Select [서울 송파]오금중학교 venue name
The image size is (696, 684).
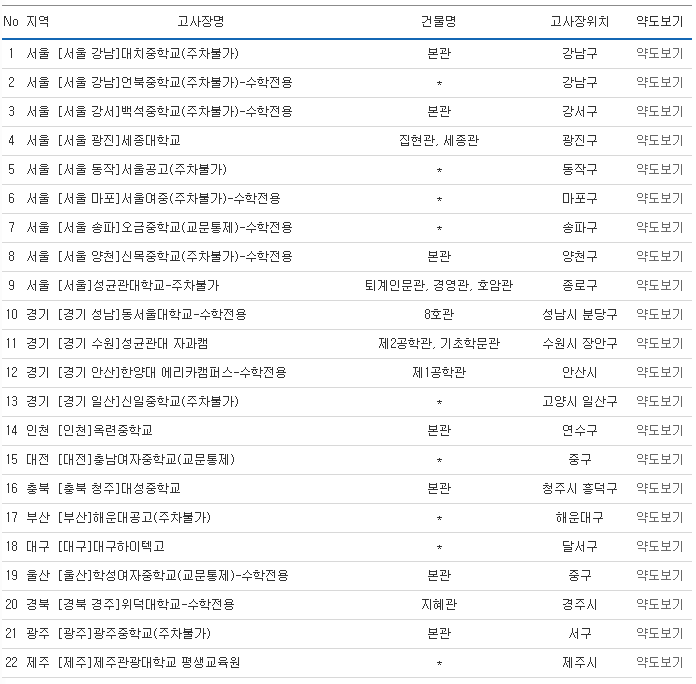(175, 228)
